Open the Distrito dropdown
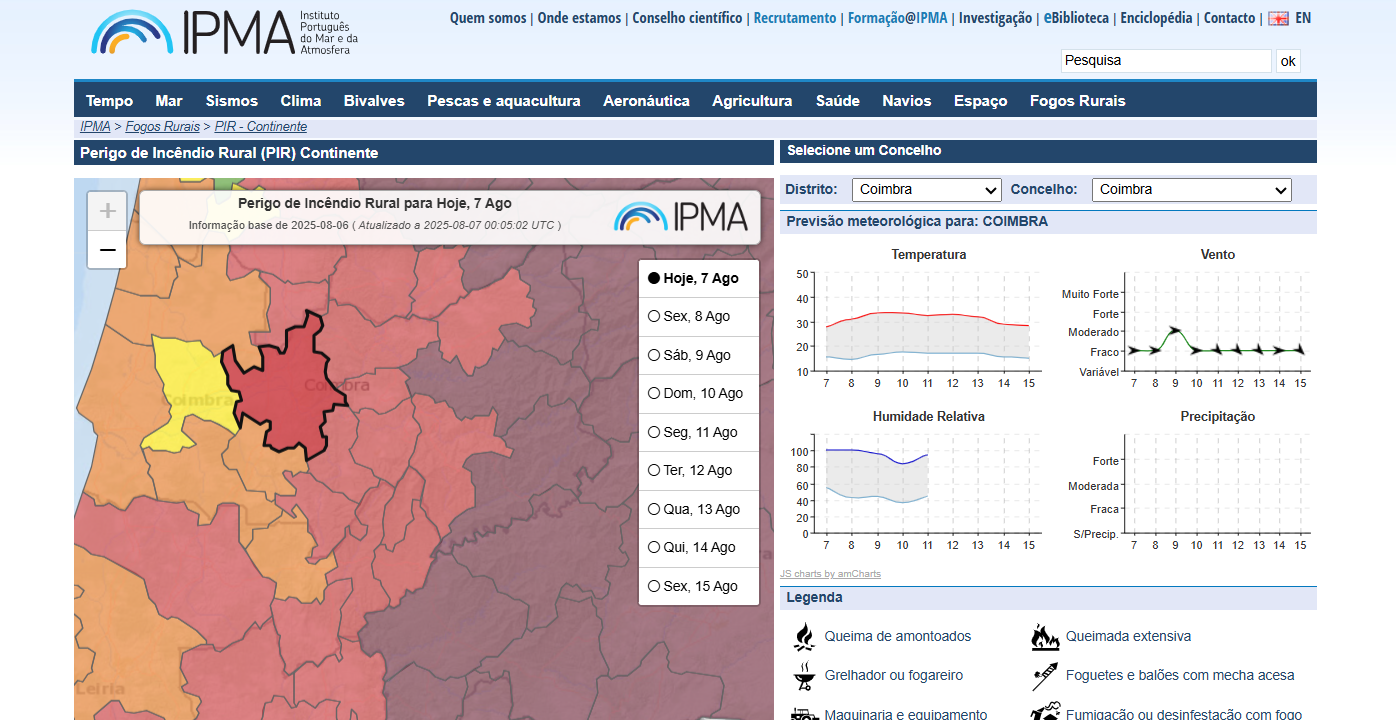This screenshot has height=720, width=1396. point(926,190)
